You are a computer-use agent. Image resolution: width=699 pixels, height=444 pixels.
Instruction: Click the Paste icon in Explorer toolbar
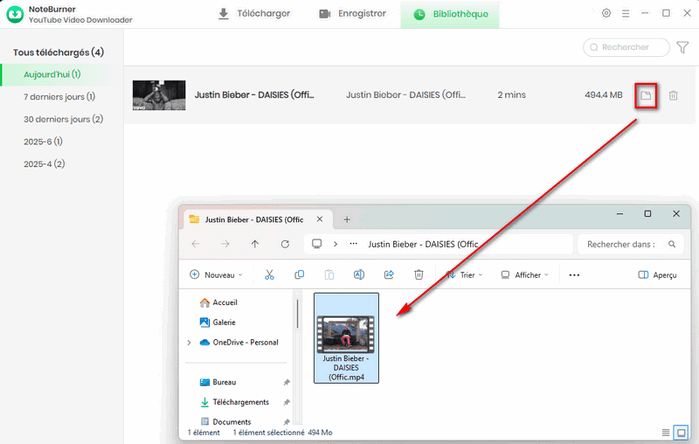[329, 275]
